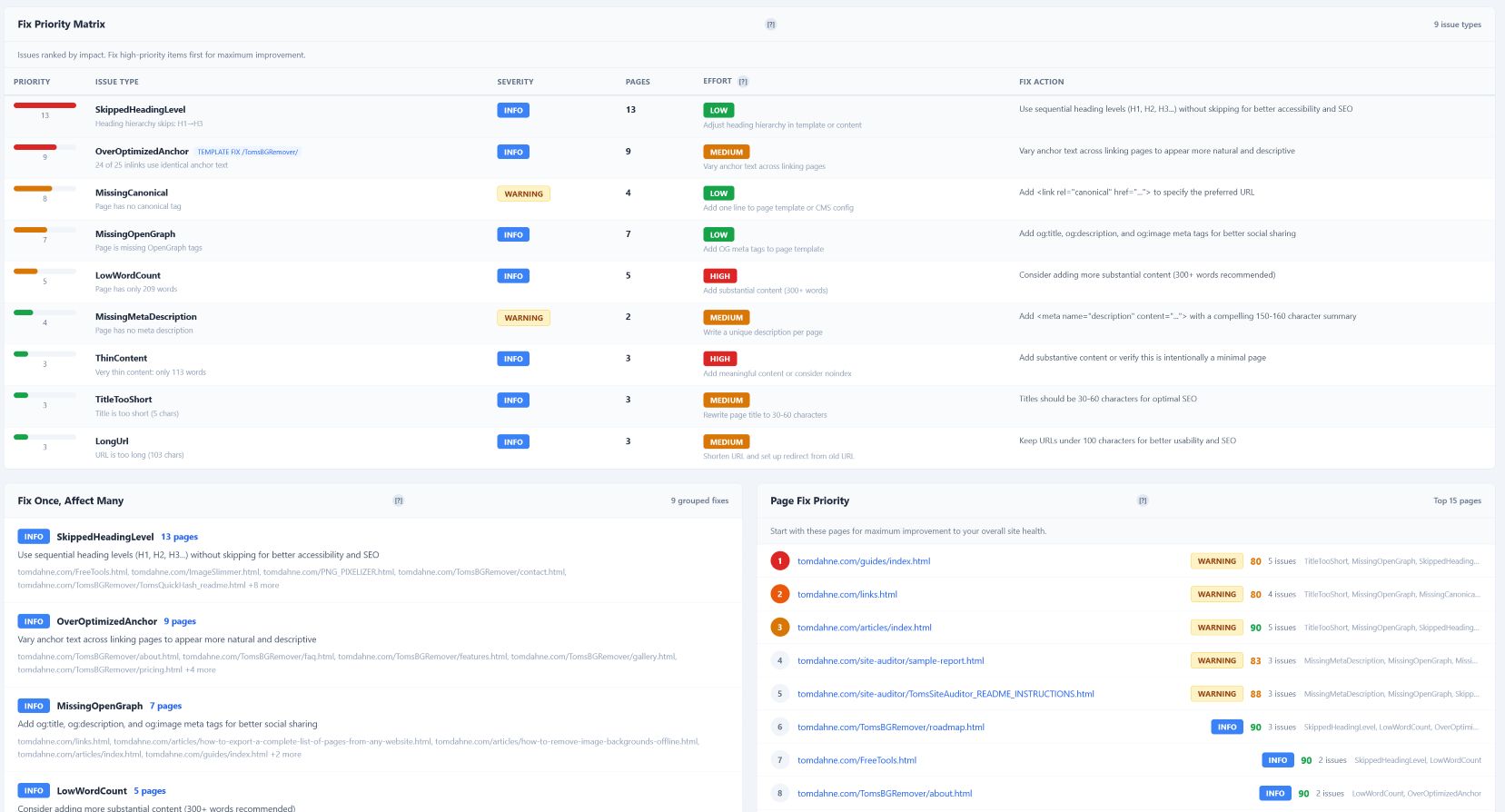This screenshot has height=812, width=1505.
Task: Open tomdahne.com/links.html link
Action: point(847,594)
